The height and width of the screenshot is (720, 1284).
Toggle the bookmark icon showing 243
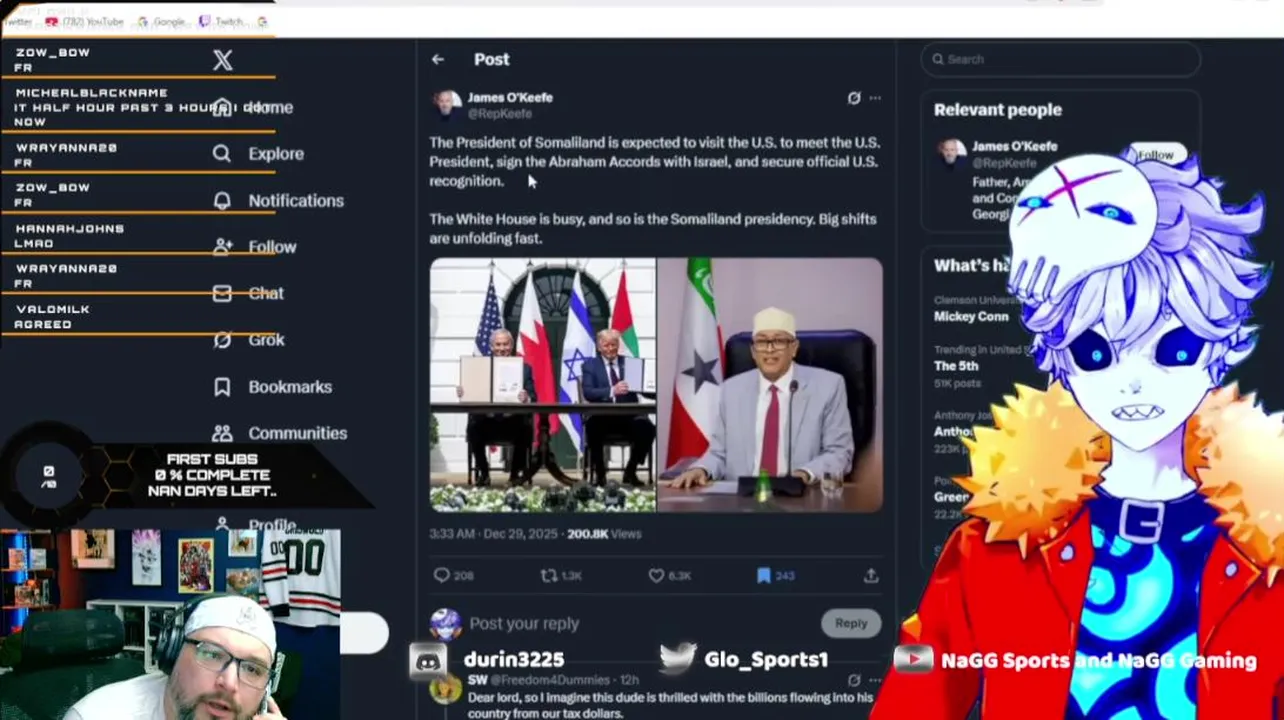click(x=764, y=575)
